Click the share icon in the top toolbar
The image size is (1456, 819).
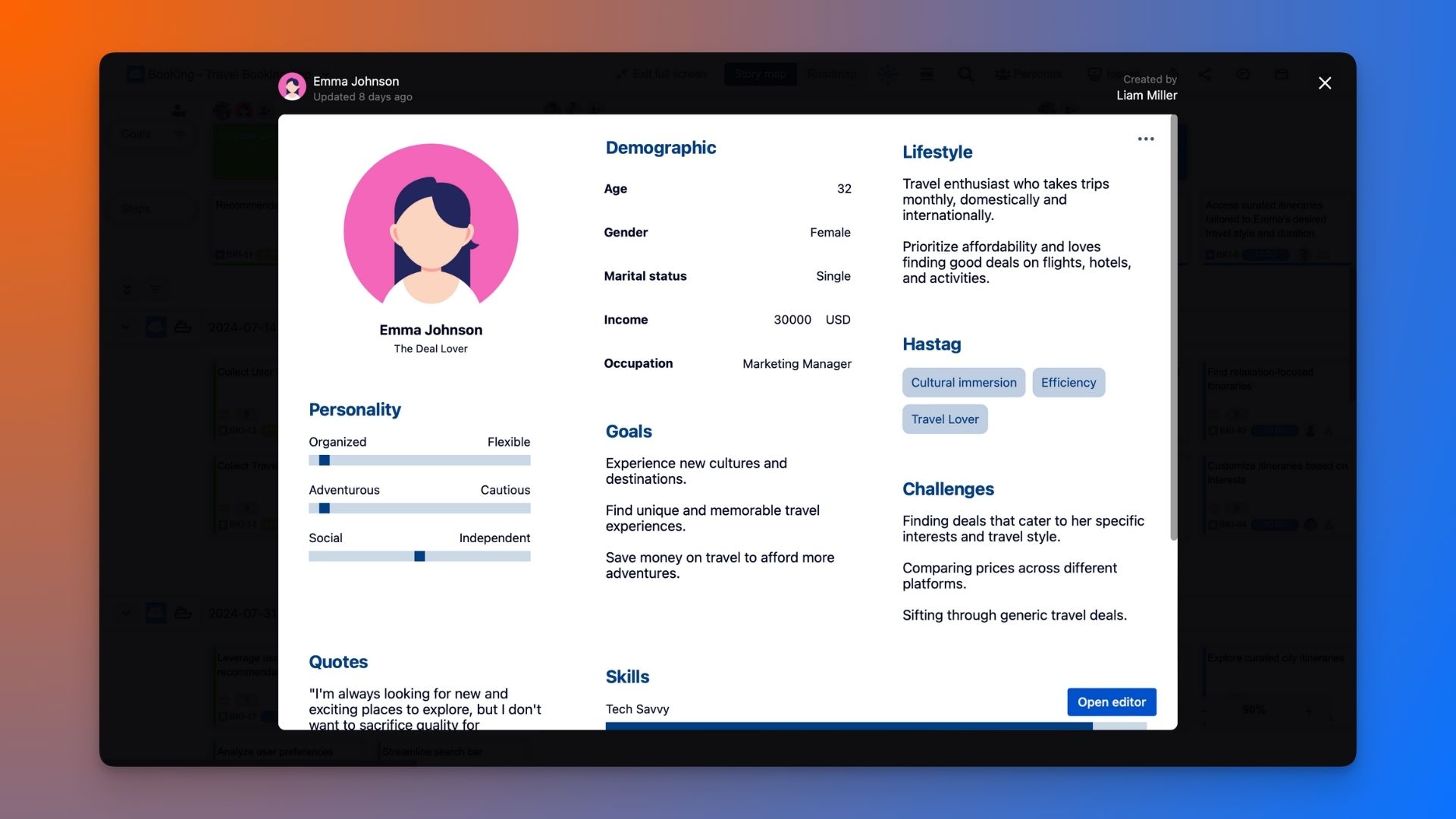click(x=1206, y=75)
